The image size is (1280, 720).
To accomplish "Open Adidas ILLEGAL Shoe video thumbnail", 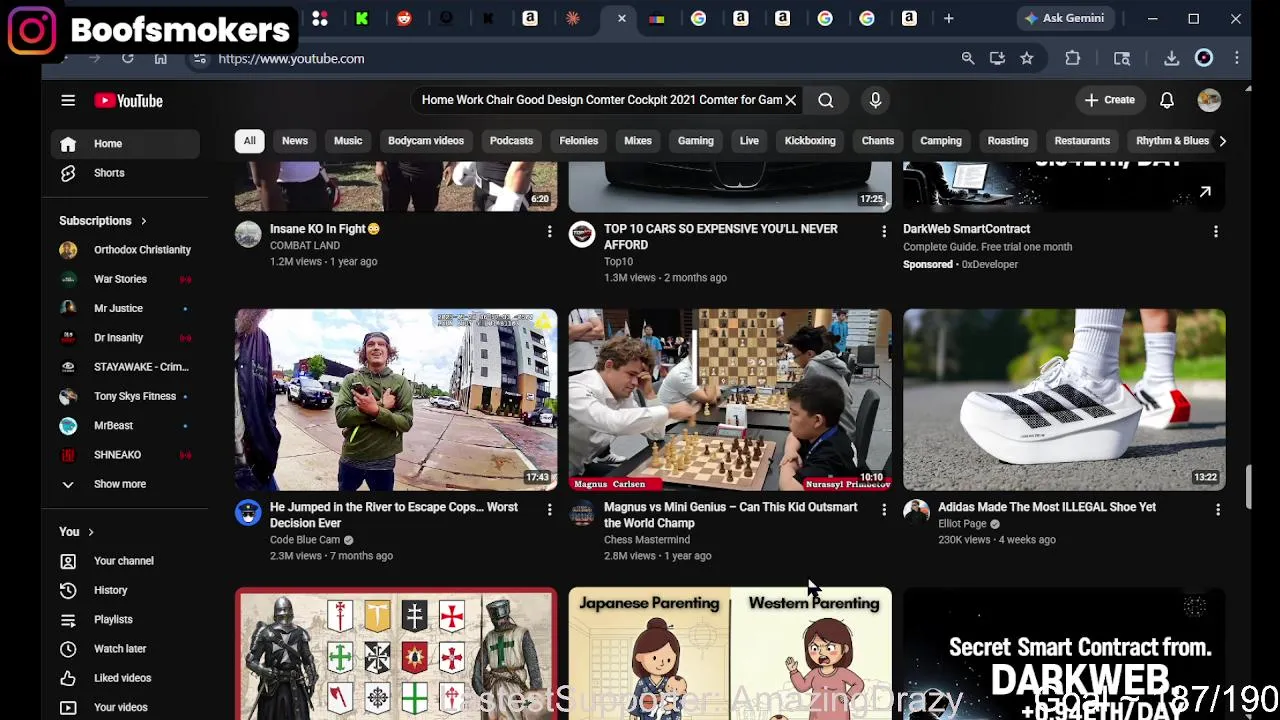I will [1064, 400].
